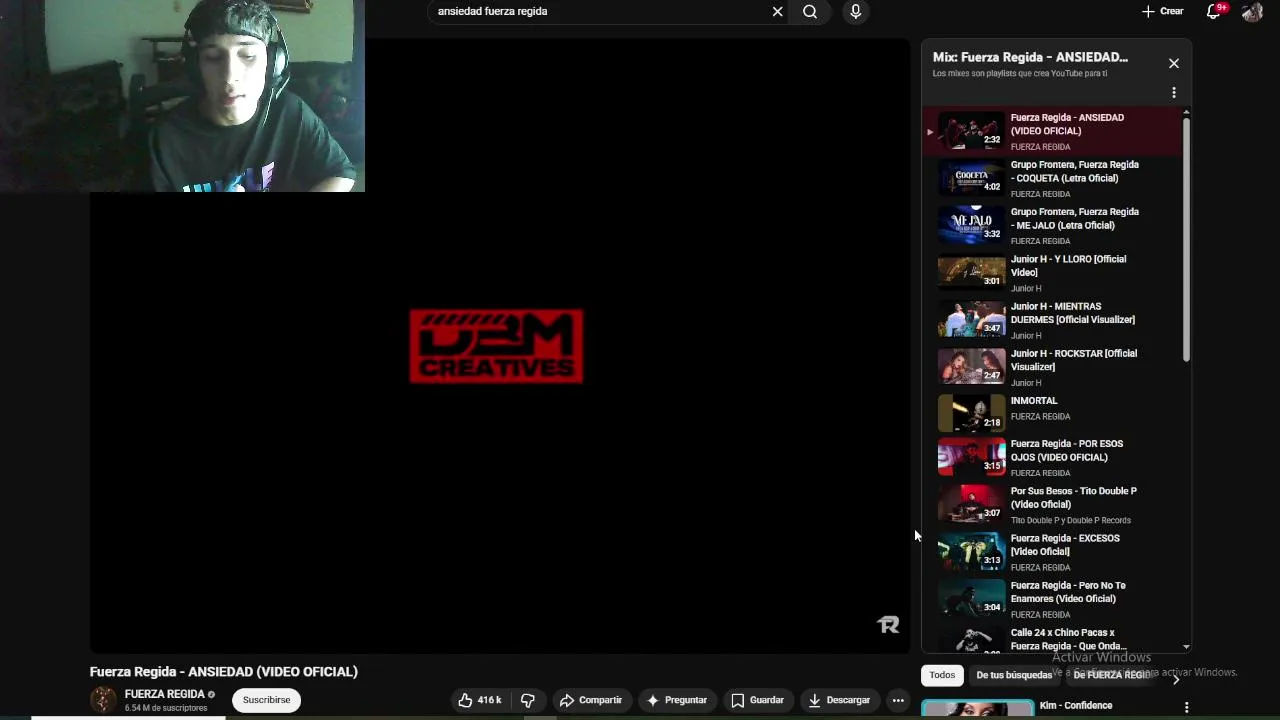Like the video with thumbs-up icon
Image resolution: width=1280 pixels, height=720 pixels.
point(479,700)
